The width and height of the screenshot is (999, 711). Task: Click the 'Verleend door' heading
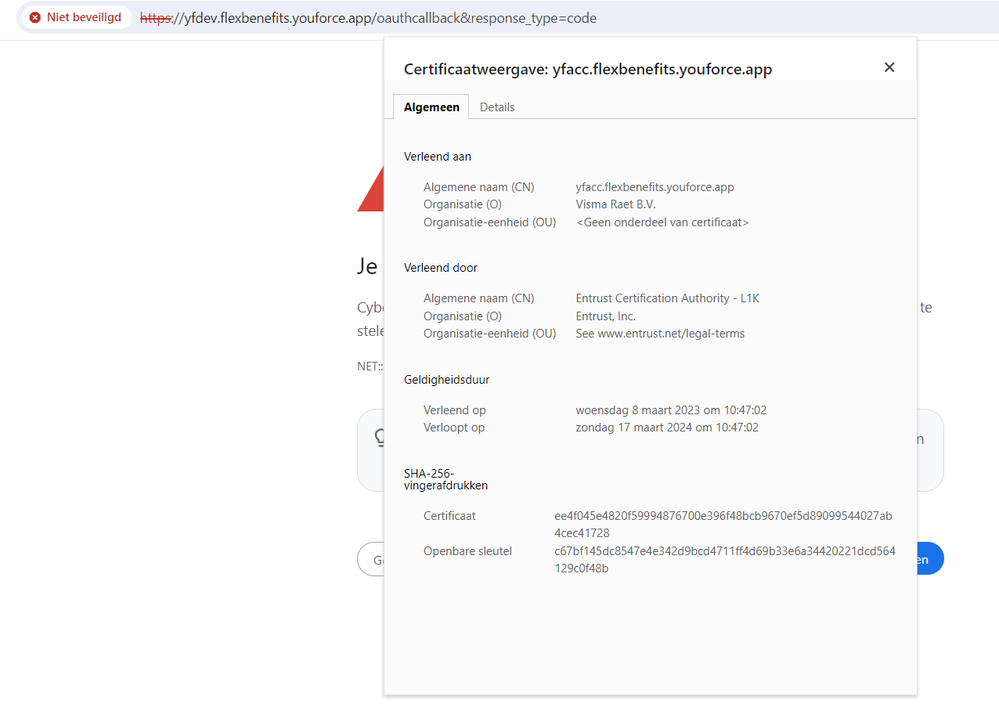pos(440,268)
